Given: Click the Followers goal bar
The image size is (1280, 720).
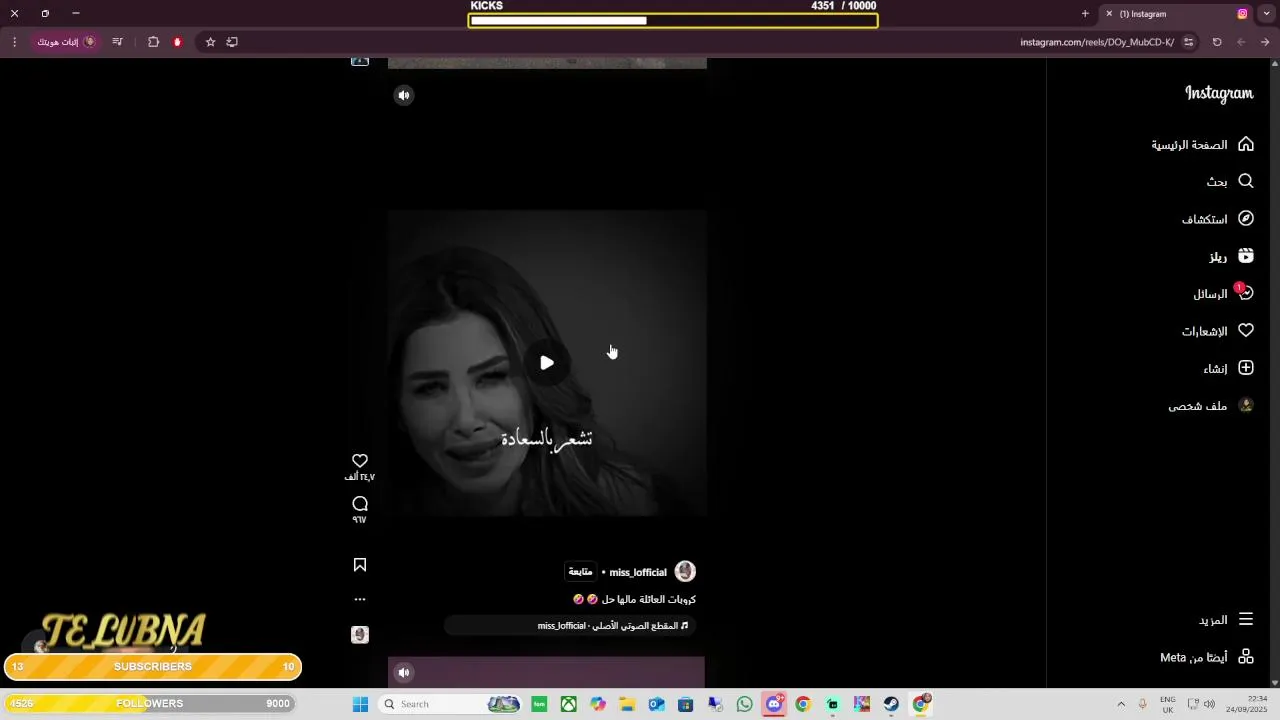Looking at the screenshot, I should 150,704.
